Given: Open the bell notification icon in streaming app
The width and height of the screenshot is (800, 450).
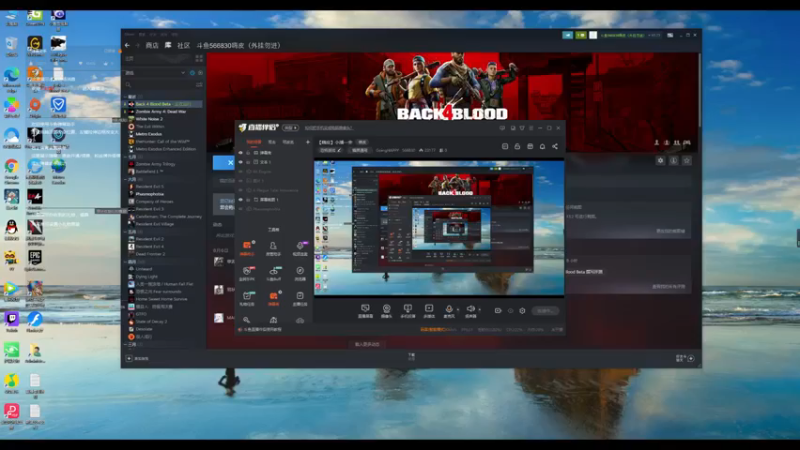Looking at the screenshot, I should click(542, 146).
